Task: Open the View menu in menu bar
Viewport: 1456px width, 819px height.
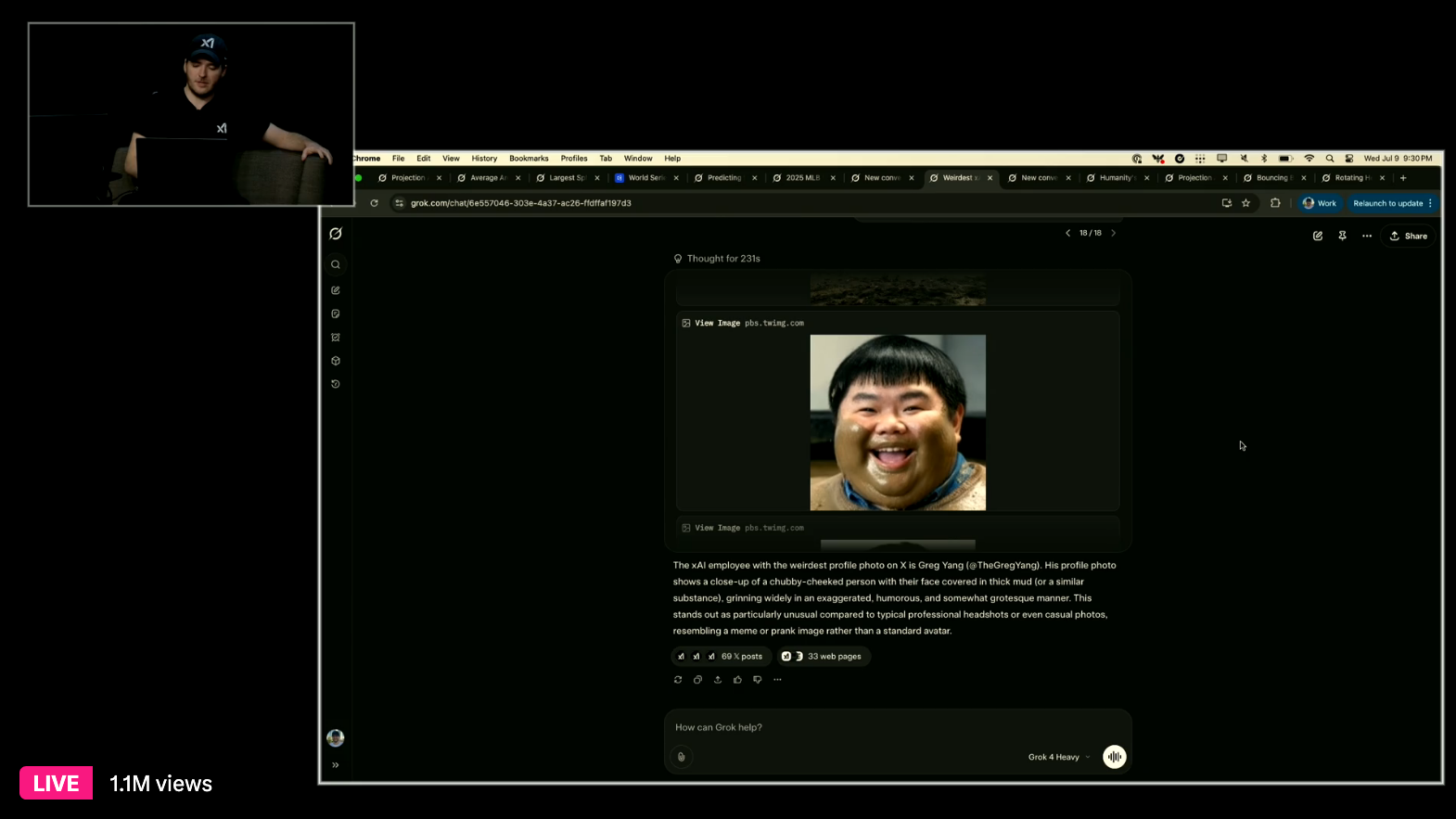Action: [451, 159]
